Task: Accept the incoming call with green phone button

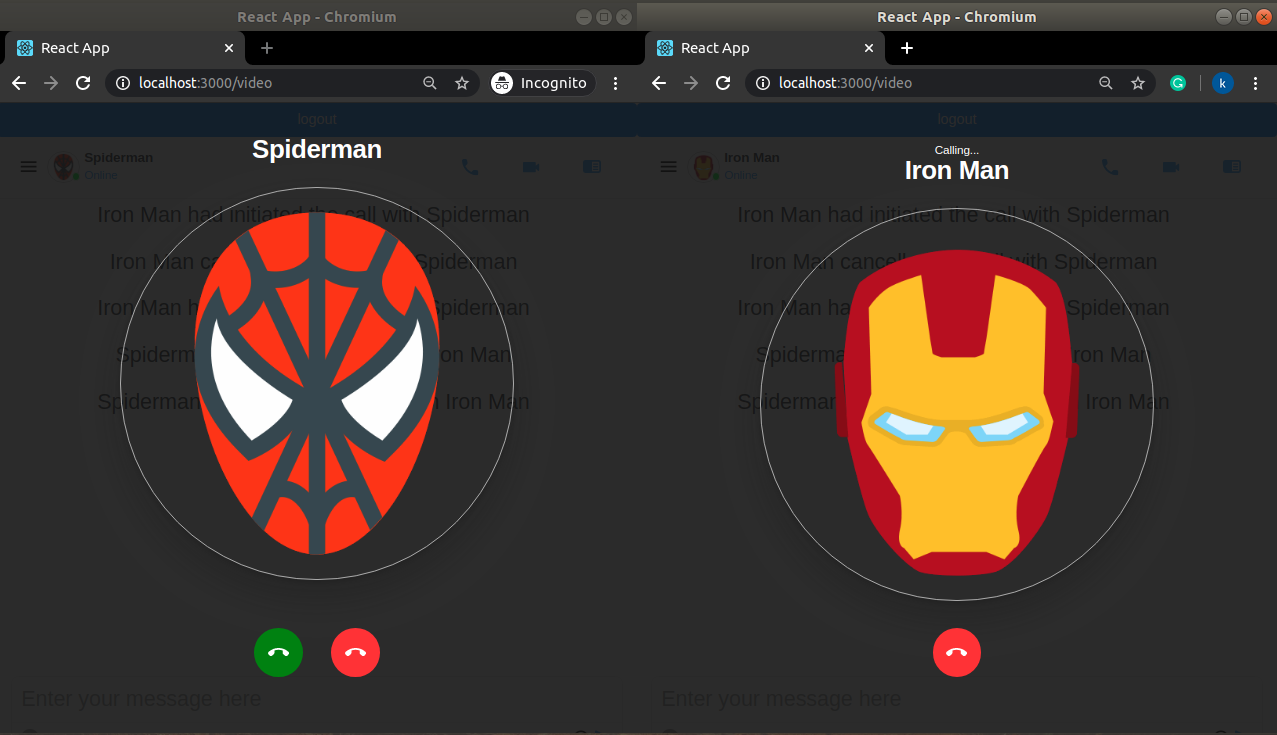Action: (278, 653)
